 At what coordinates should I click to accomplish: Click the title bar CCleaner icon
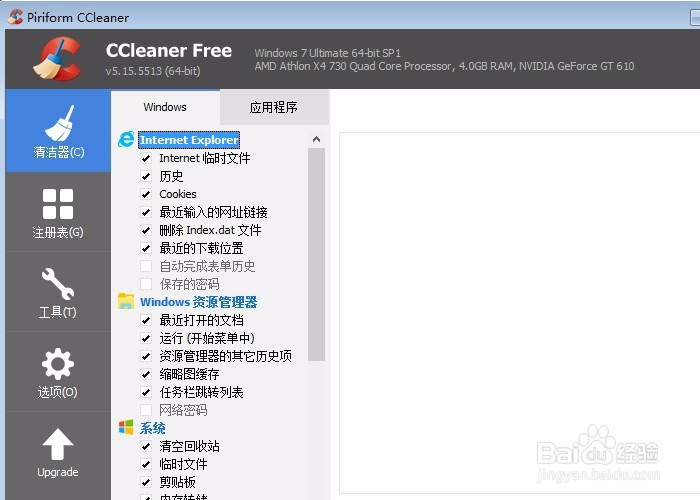coord(16,17)
